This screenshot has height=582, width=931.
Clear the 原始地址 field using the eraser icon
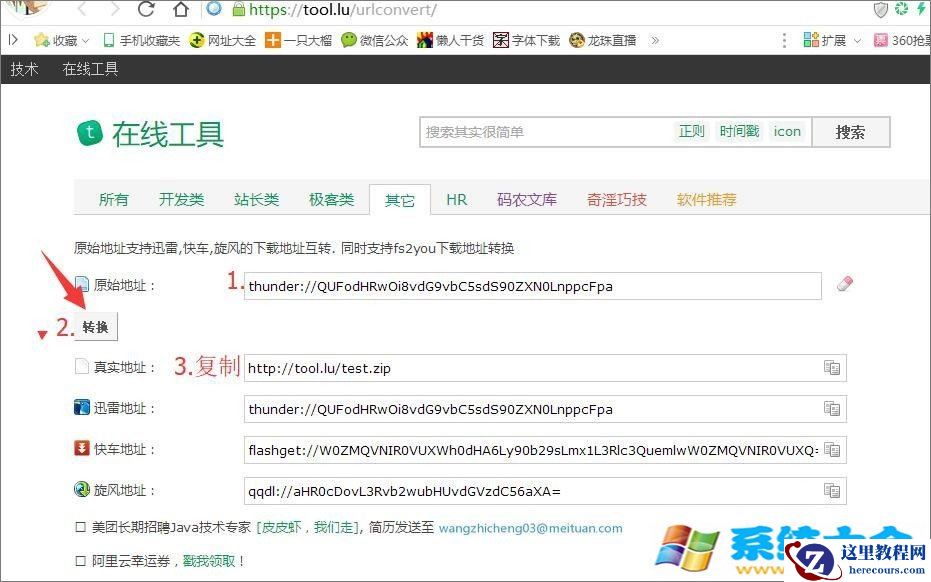point(843,284)
